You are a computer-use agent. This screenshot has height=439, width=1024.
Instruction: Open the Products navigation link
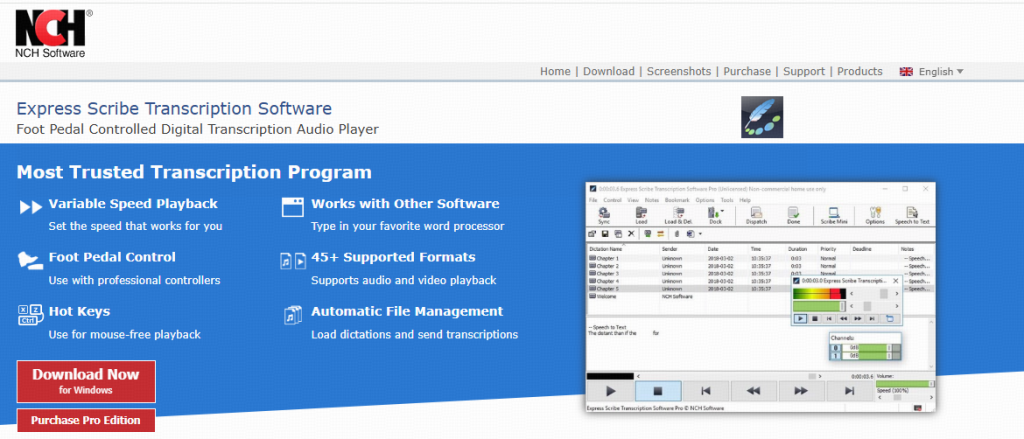click(x=859, y=72)
